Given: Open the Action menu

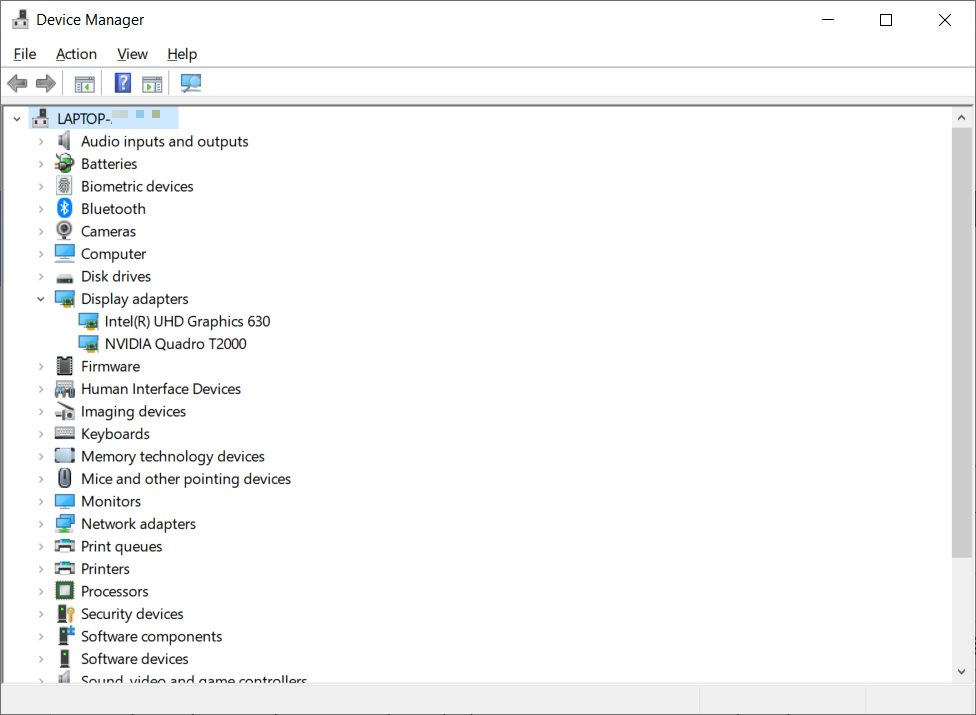Looking at the screenshot, I should pos(76,54).
